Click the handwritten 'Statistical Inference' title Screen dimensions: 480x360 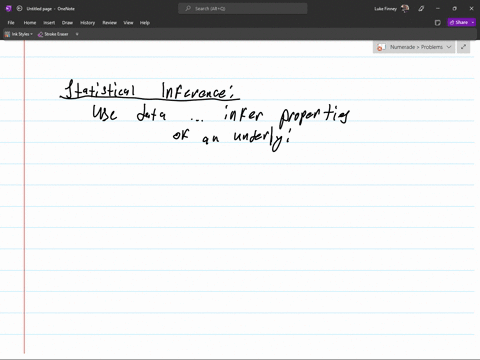coord(150,90)
